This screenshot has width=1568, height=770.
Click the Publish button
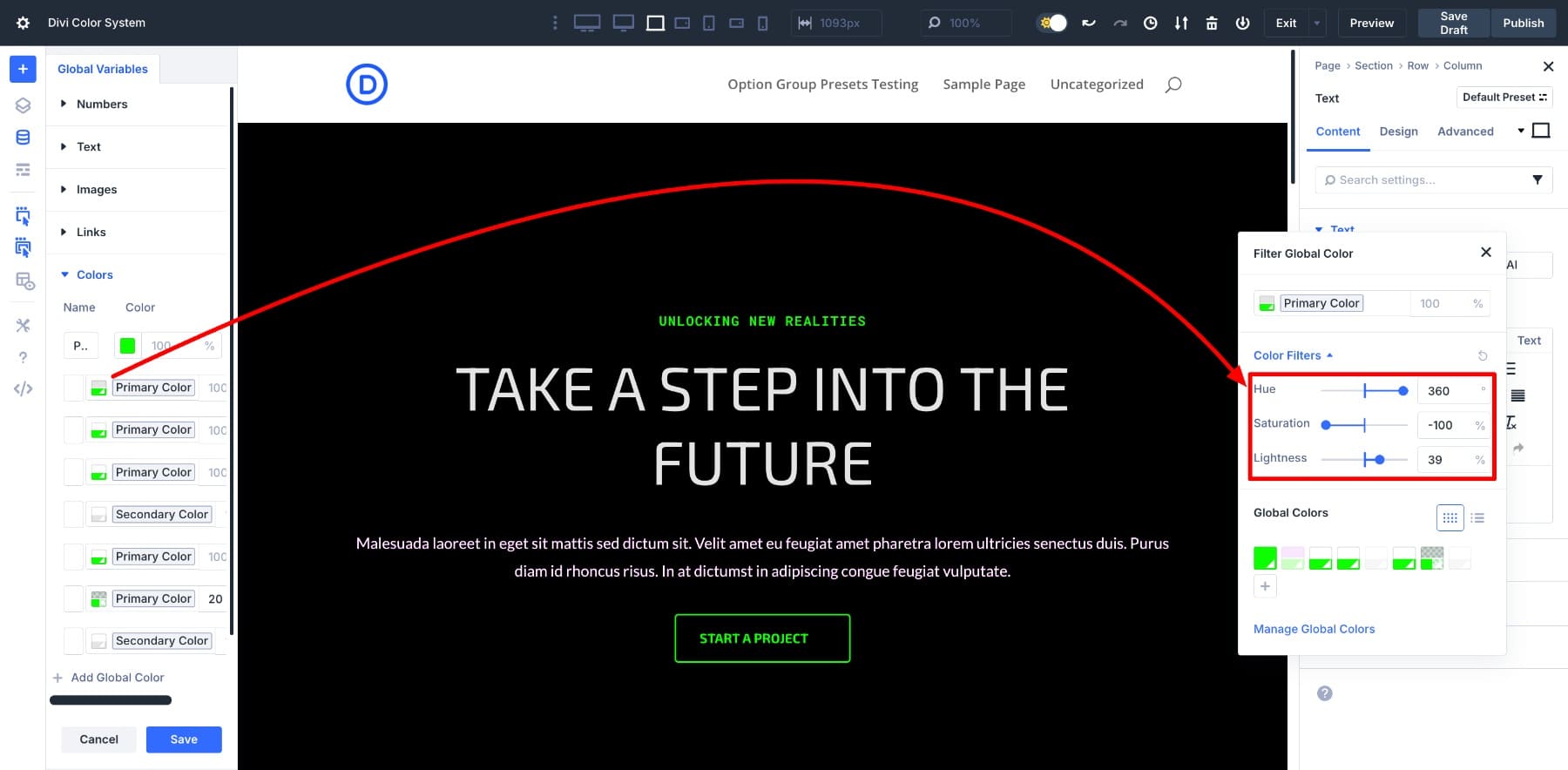click(1523, 24)
